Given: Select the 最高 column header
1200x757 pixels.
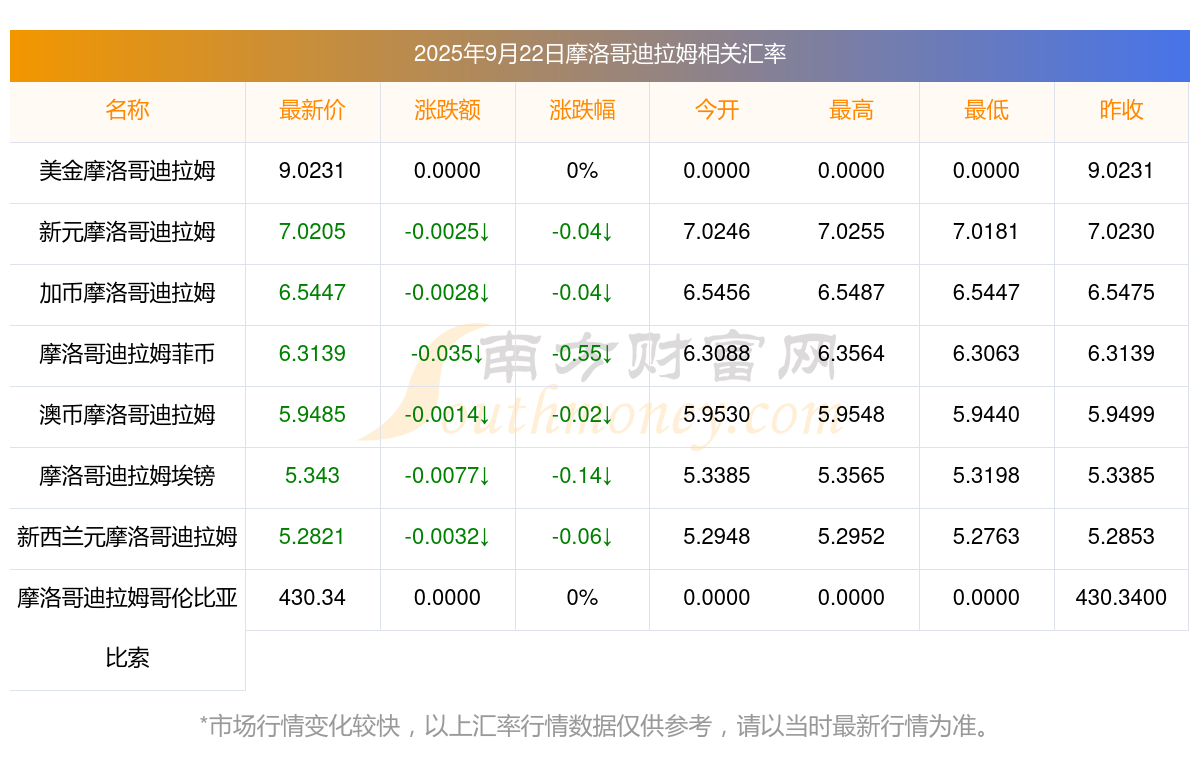Looking at the screenshot, I should [x=851, y=110].
